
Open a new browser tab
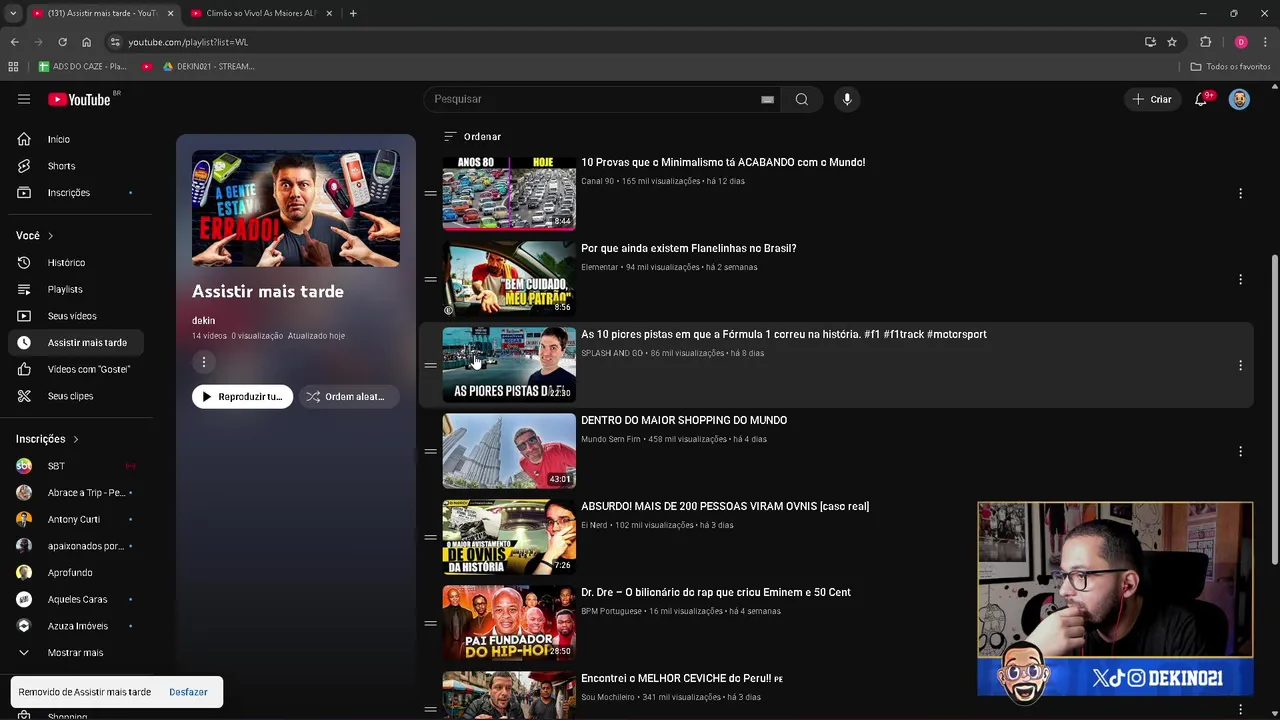[353, 13]
